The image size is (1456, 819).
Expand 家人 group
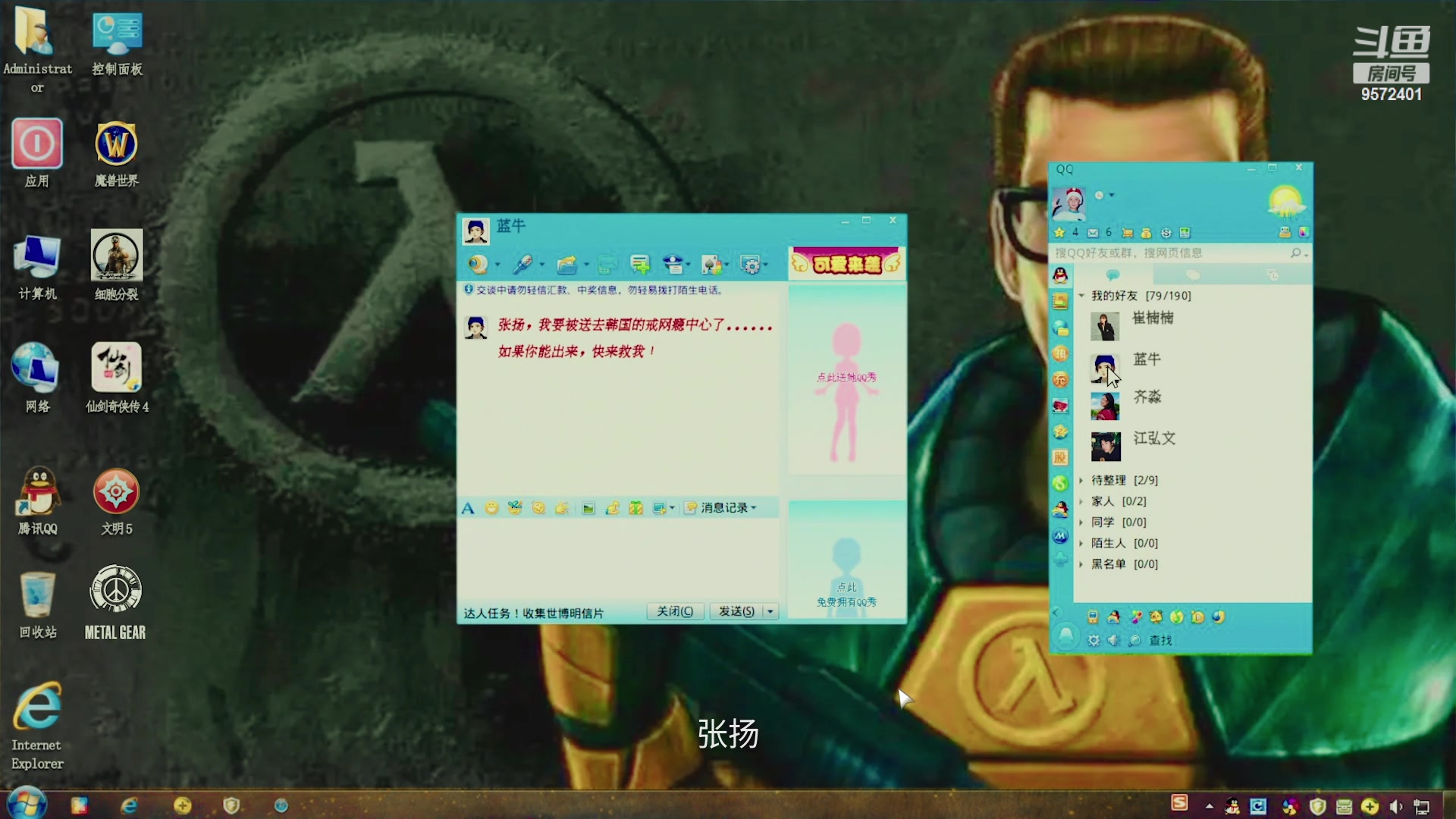[1081, 501]
